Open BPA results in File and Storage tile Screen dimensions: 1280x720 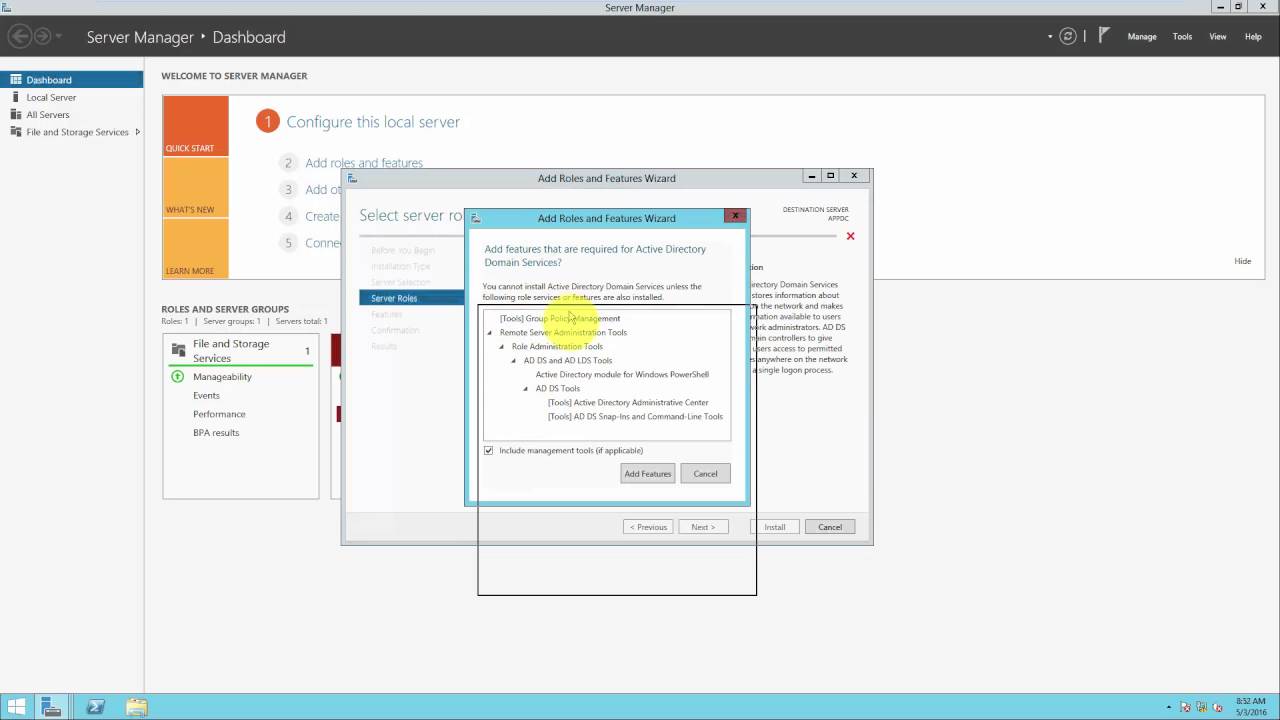coord(216,433)
